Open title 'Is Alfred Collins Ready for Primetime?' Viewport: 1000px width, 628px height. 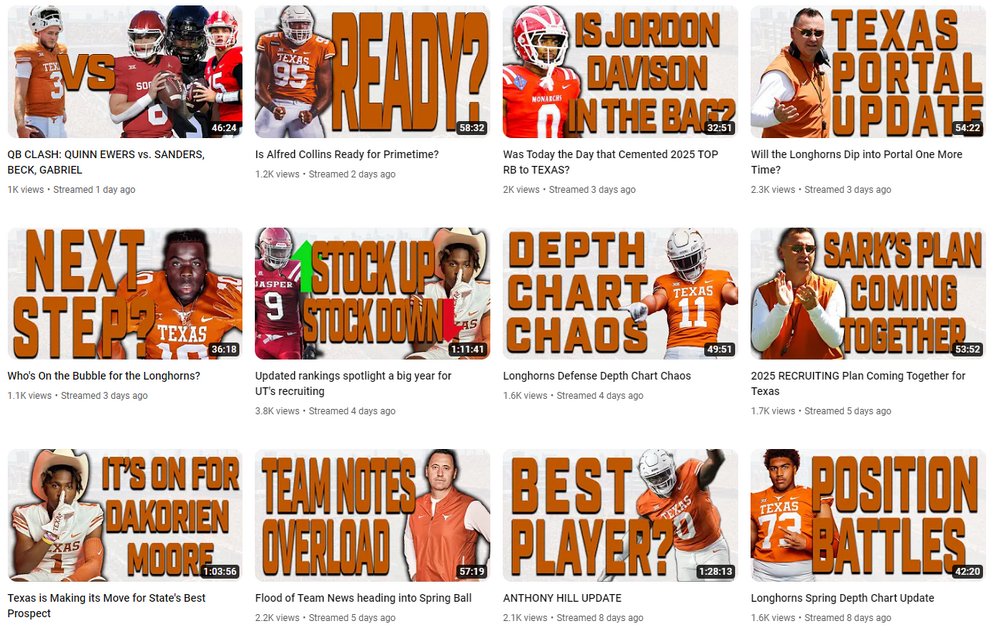tap(347, 154)
